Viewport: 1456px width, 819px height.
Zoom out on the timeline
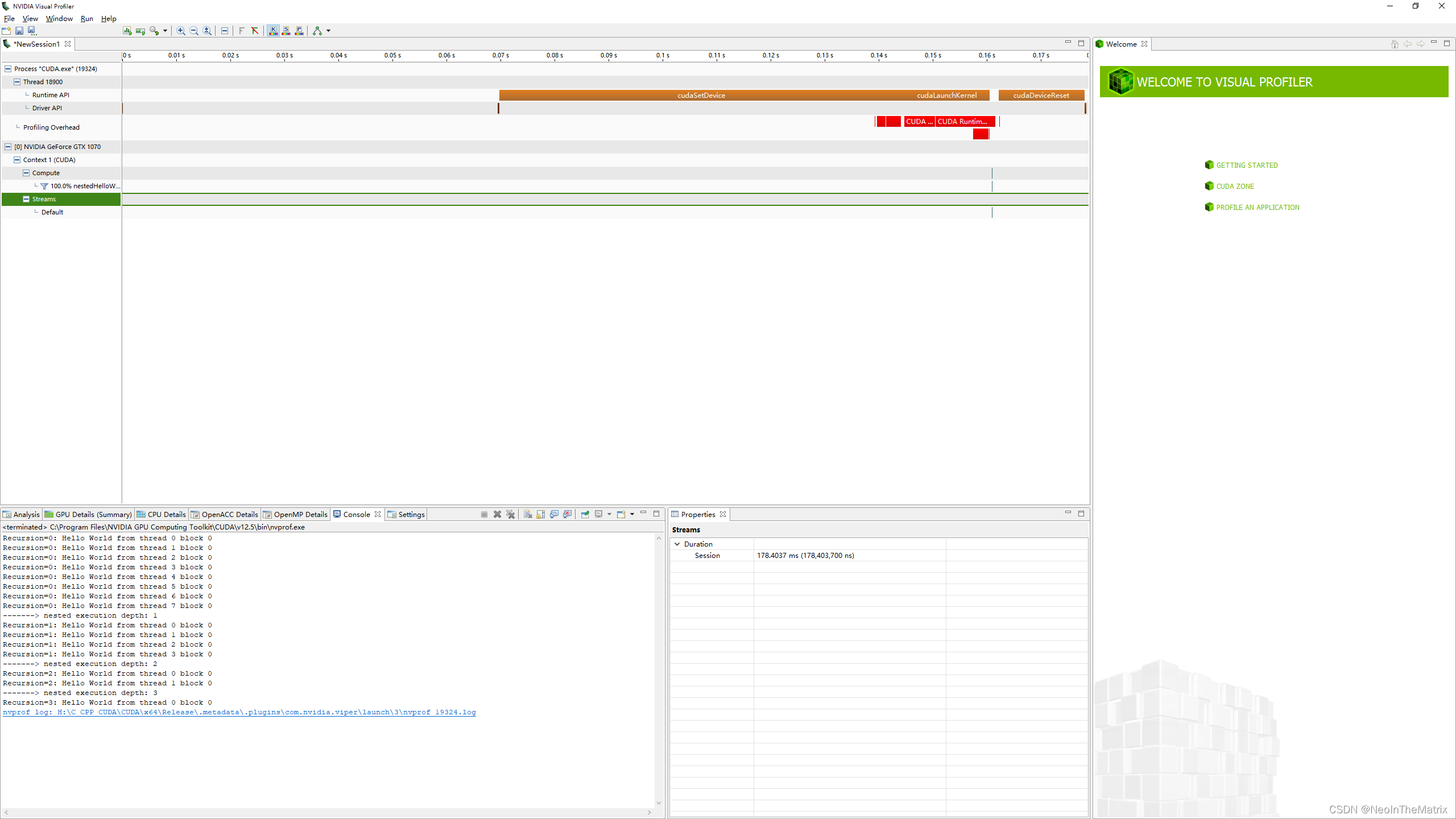(x=194, y=31)
